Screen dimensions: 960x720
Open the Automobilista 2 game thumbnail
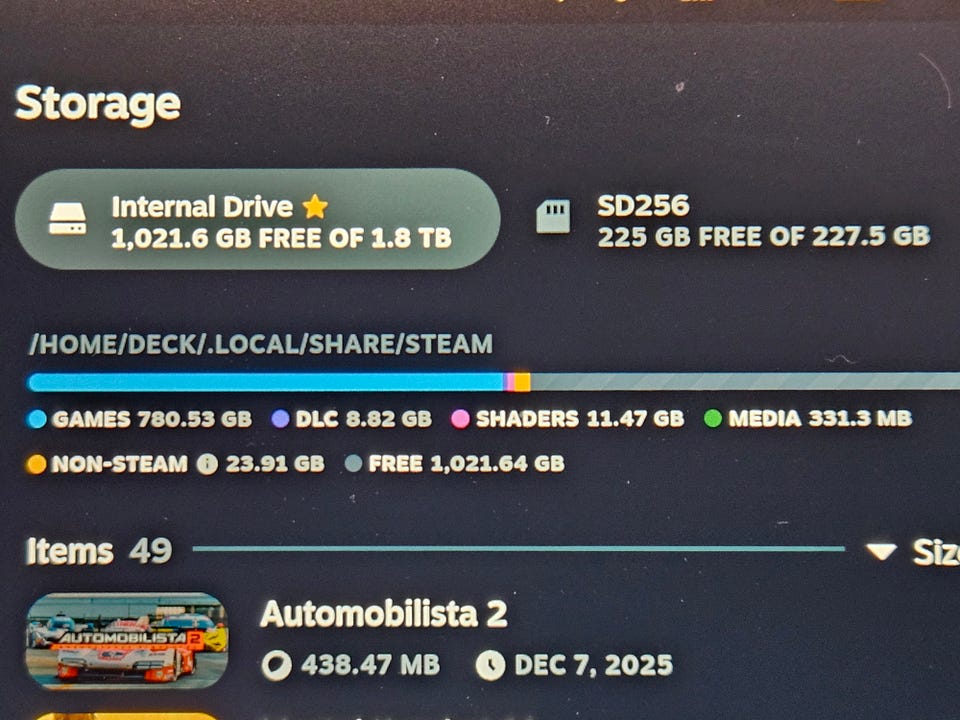127,640
